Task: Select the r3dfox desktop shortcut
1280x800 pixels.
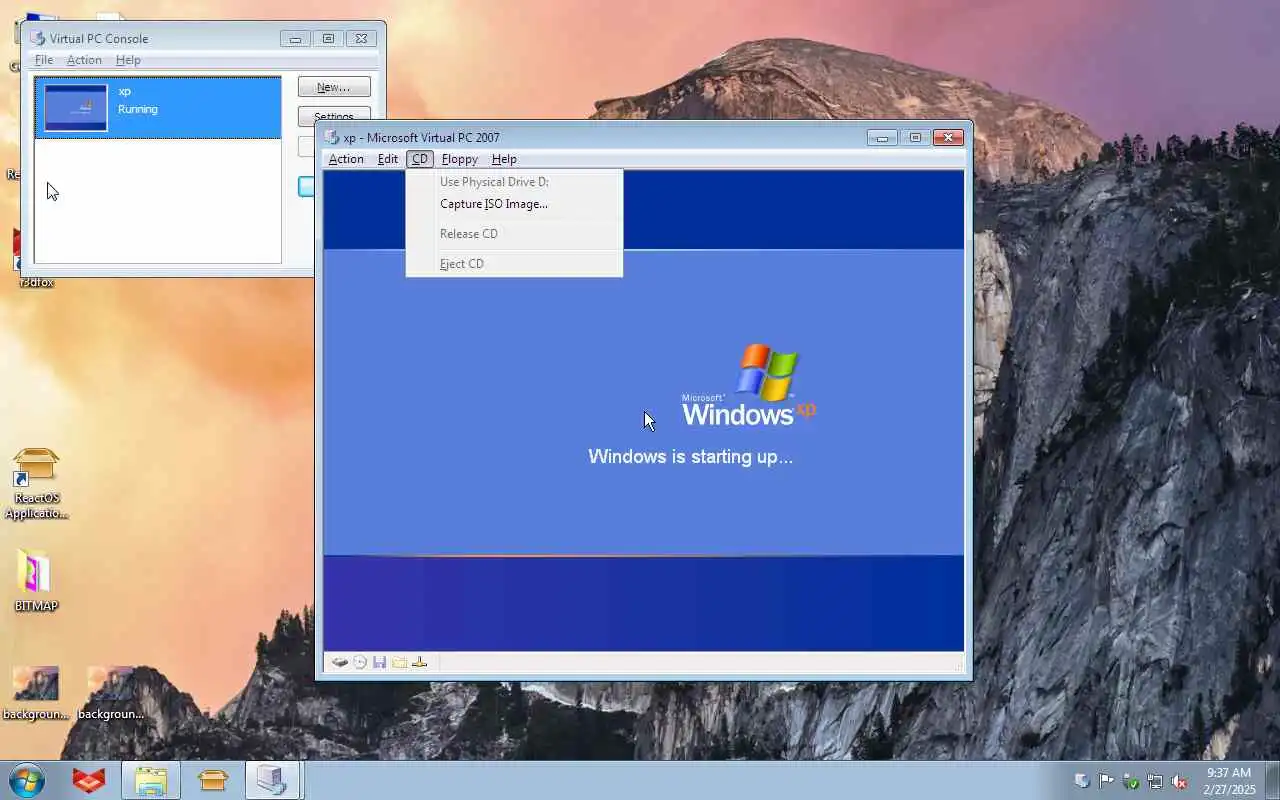Action: [36, 282]
